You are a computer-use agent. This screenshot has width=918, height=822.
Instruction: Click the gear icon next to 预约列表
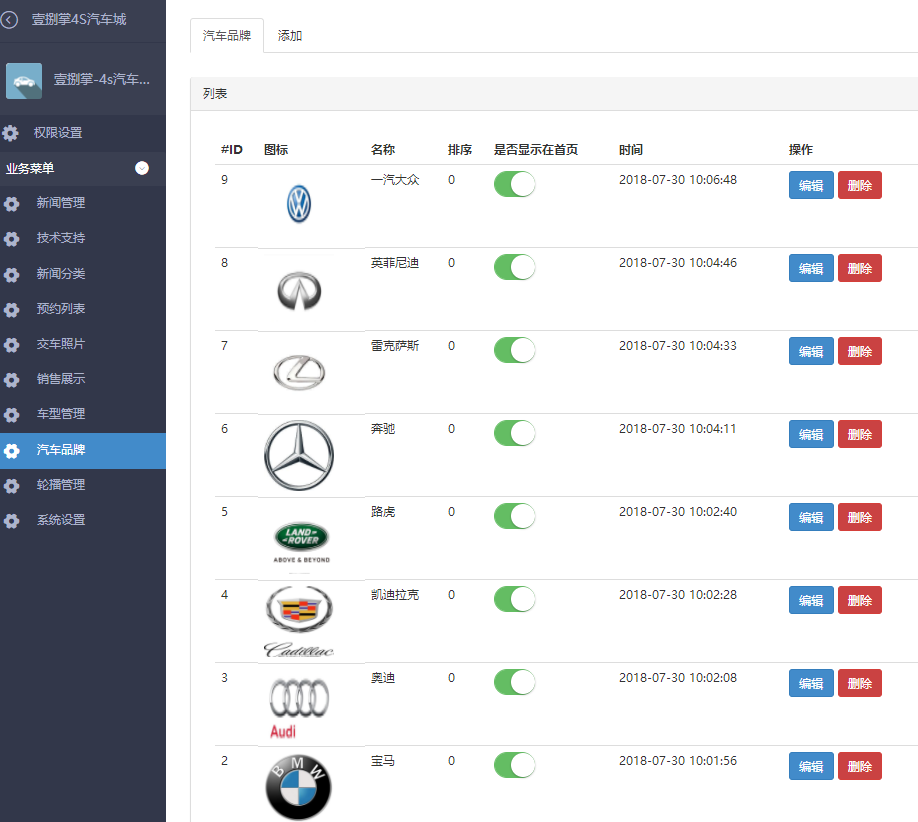tap(11, 310)
